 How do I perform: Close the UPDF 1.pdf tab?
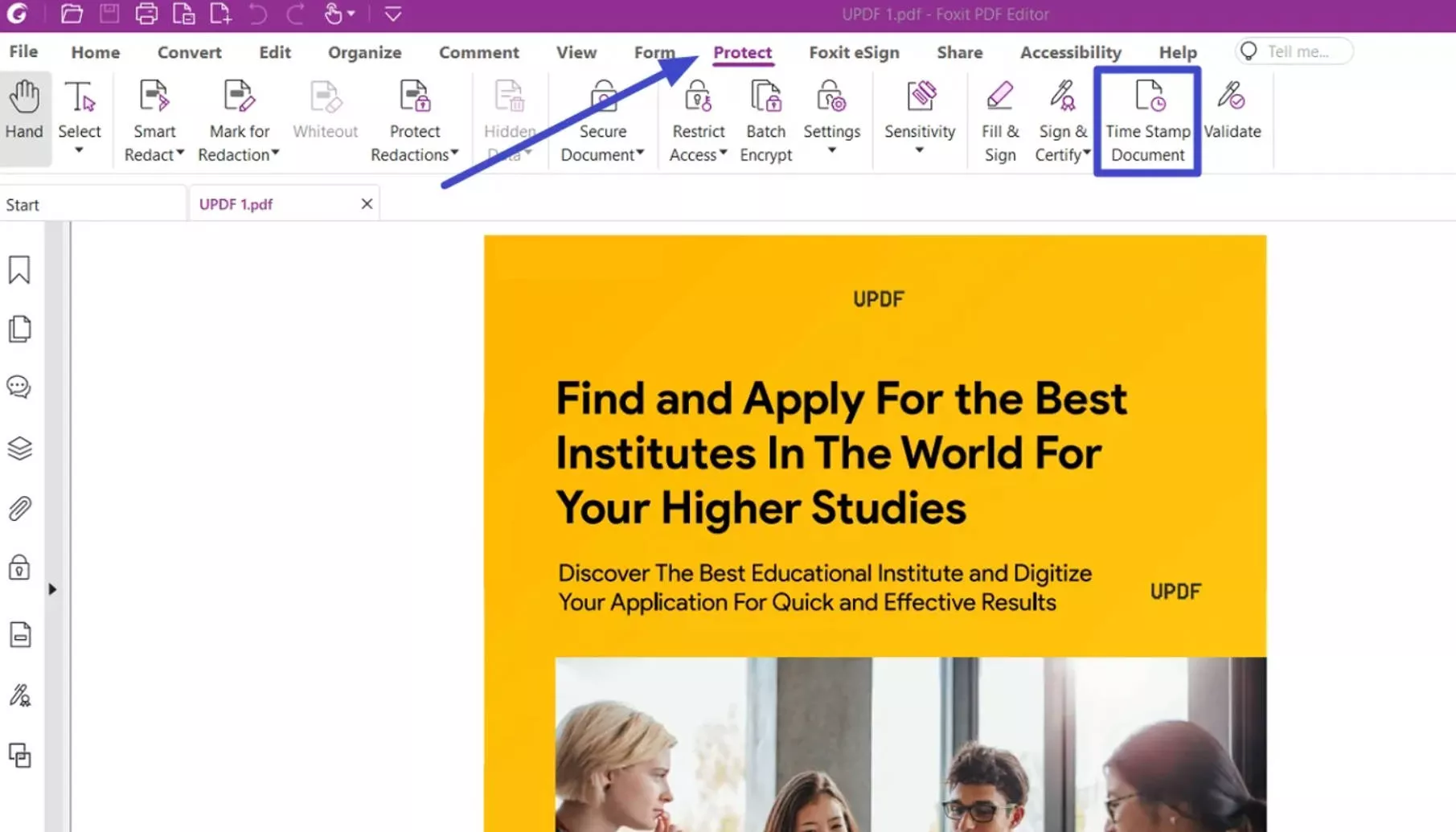click(367, 204)
